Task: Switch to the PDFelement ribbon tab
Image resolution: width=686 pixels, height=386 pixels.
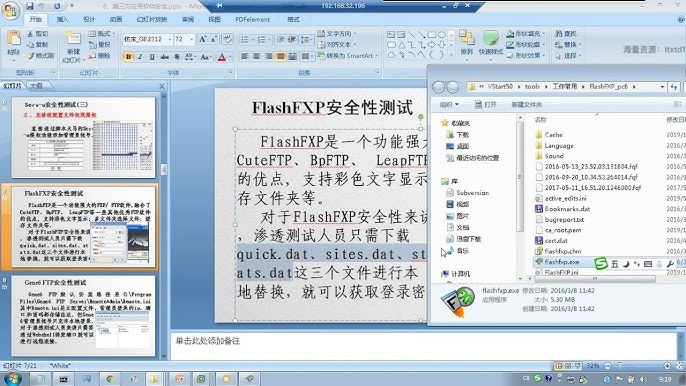Action: point(252,19)
